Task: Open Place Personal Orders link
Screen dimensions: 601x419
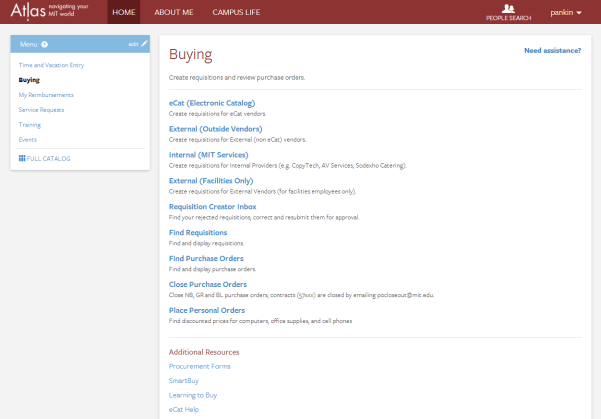Action: (x=207, y=310)
